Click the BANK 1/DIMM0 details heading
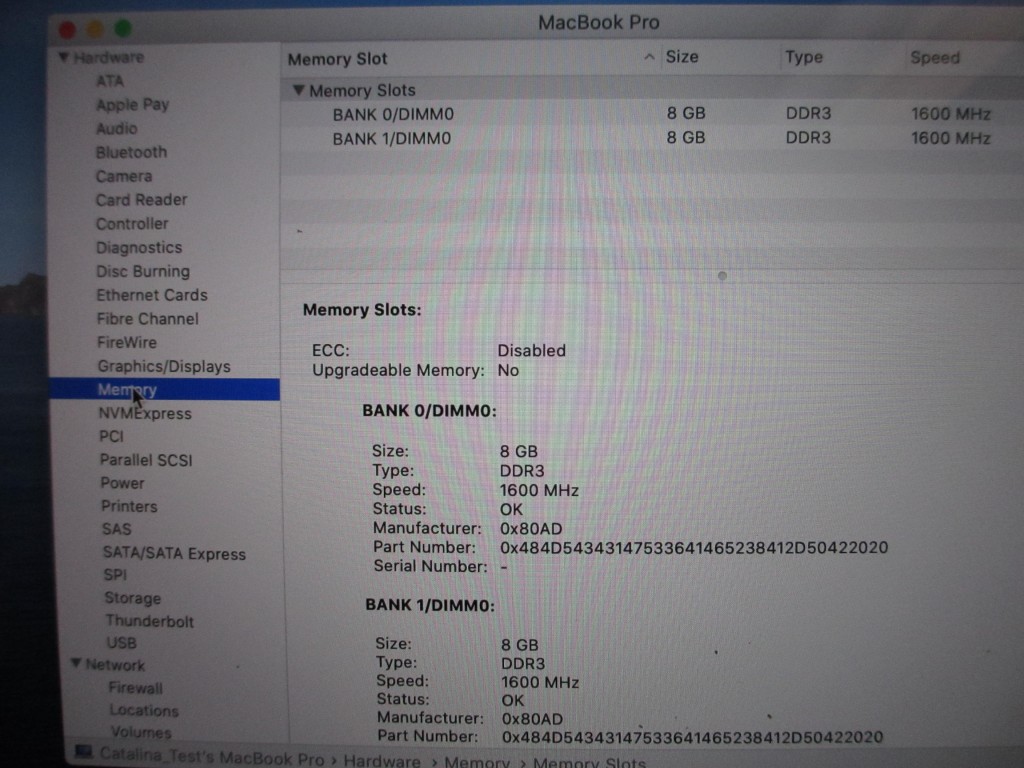1024x768 pixels. [x=430, y=605]
